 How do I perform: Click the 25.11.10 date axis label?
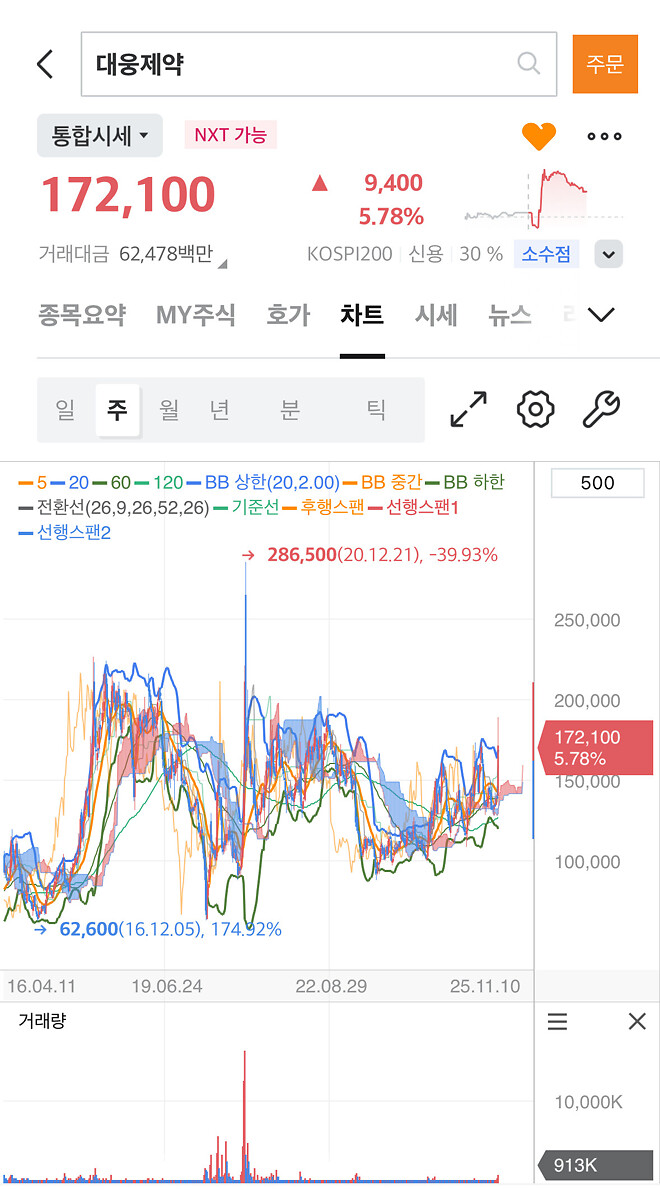486,987
